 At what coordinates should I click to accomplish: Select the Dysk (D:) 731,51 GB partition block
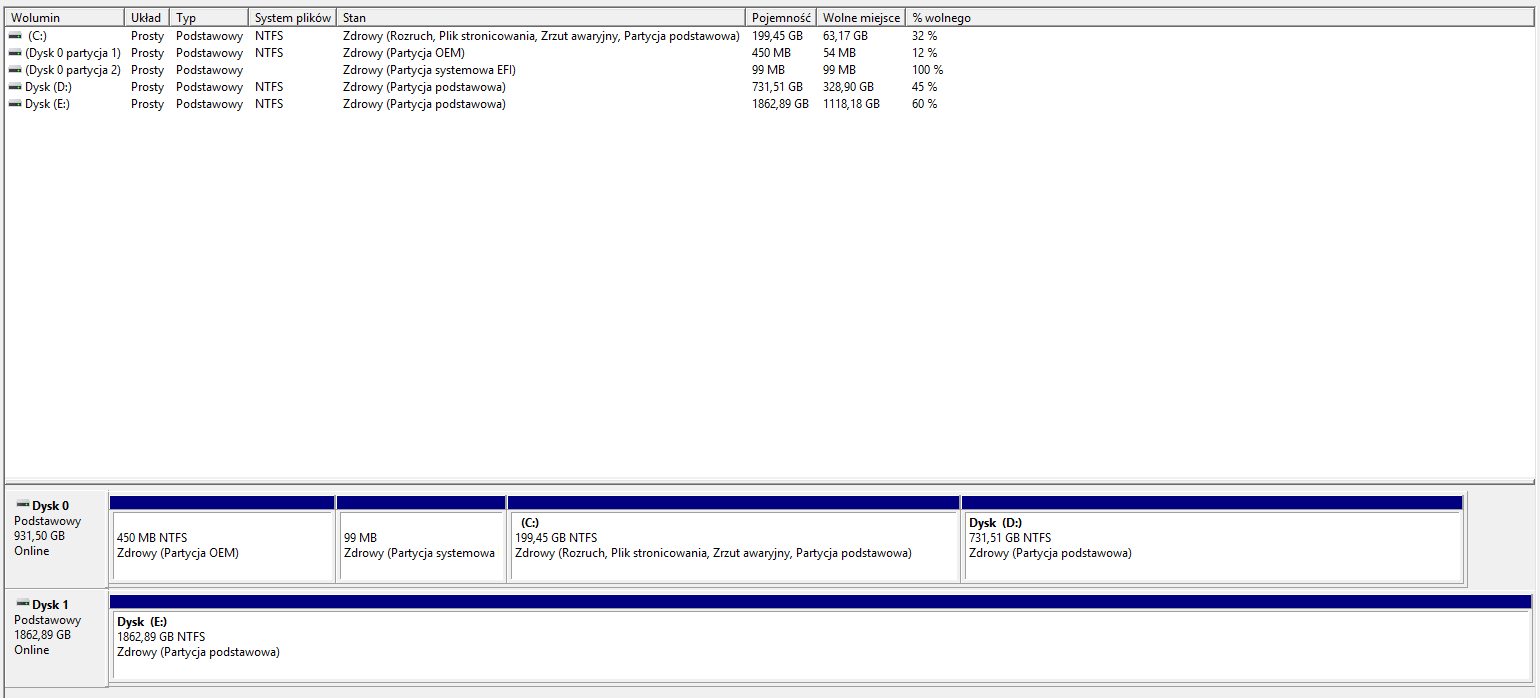click(x=1212, y=545)
